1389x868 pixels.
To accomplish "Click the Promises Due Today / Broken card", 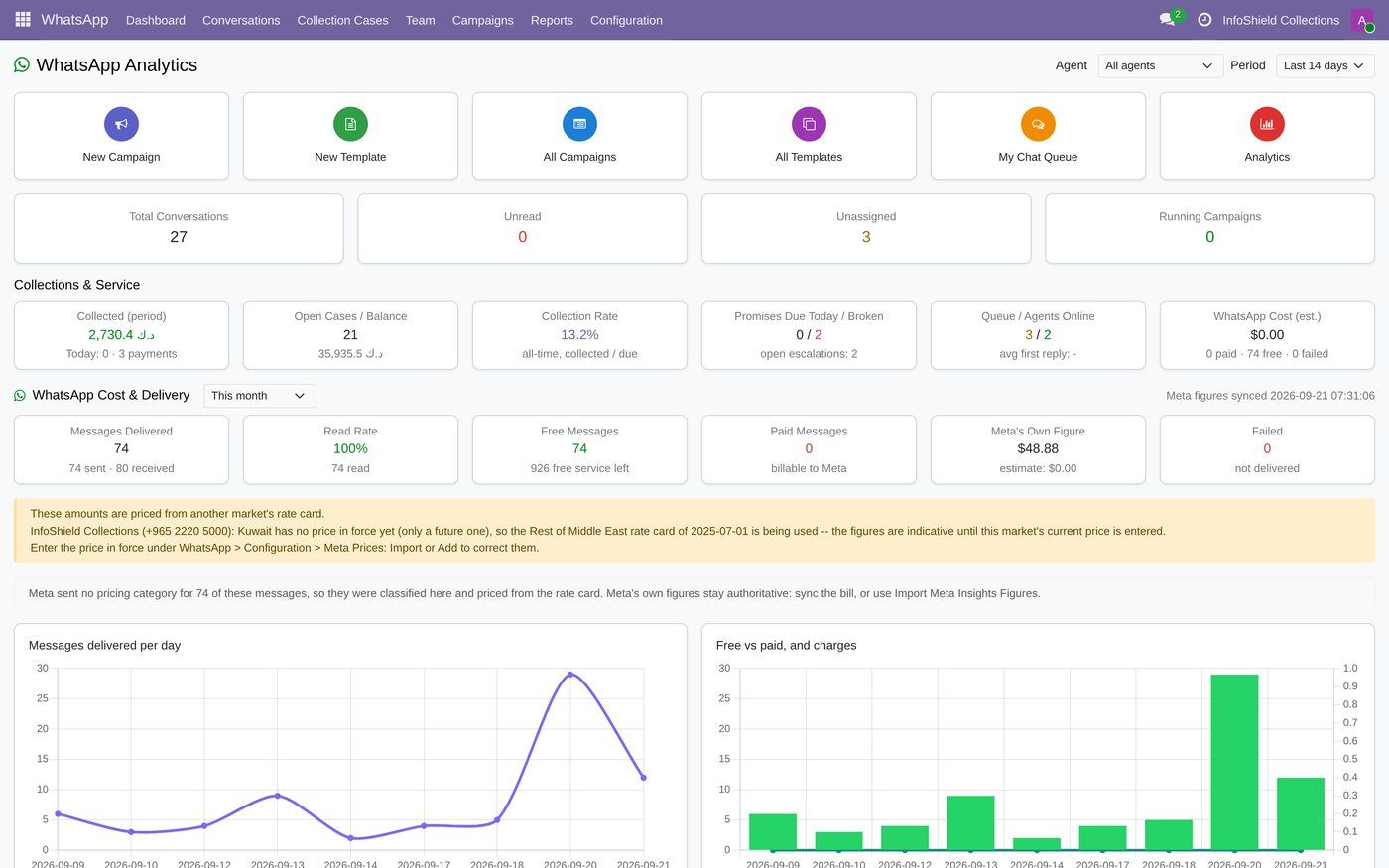I will pos(809,335).
